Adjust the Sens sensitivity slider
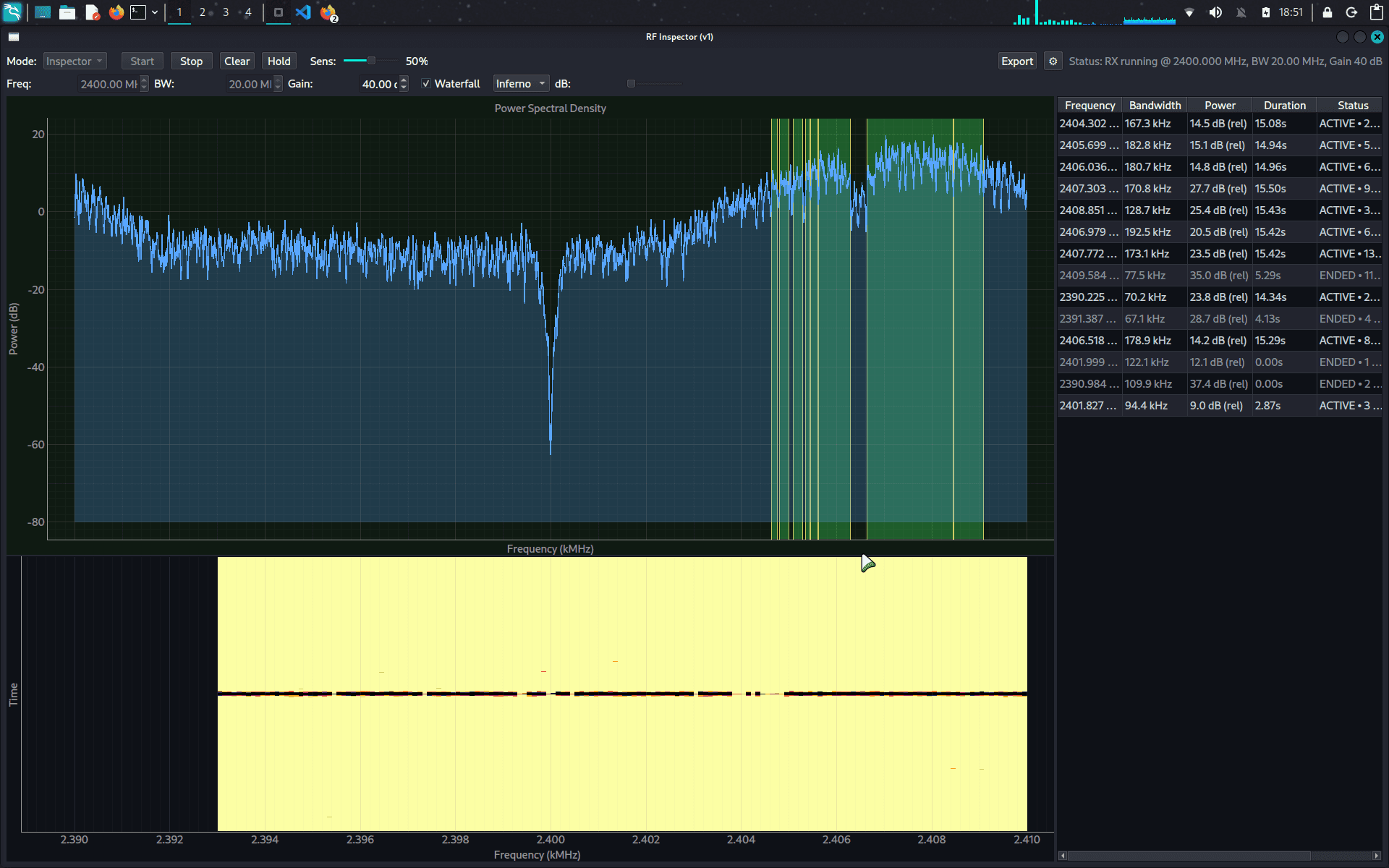The image size is (1389, 868). [x=370, y=61]
